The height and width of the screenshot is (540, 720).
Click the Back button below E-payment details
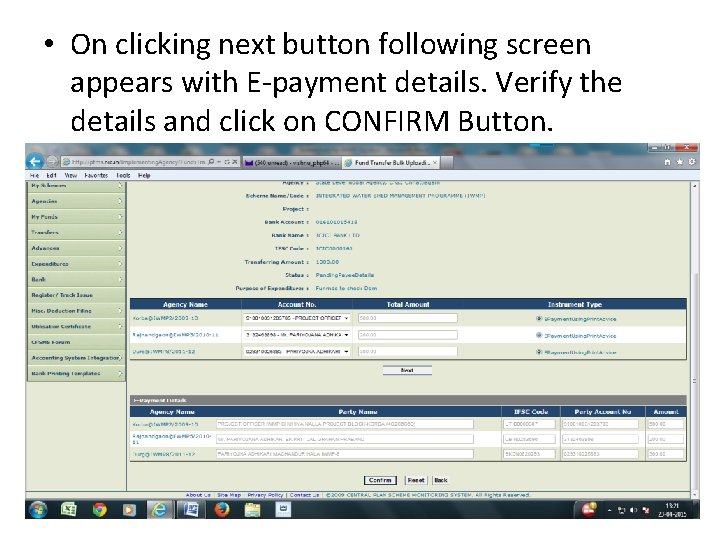pyautogui.click(x=441, y=480)
